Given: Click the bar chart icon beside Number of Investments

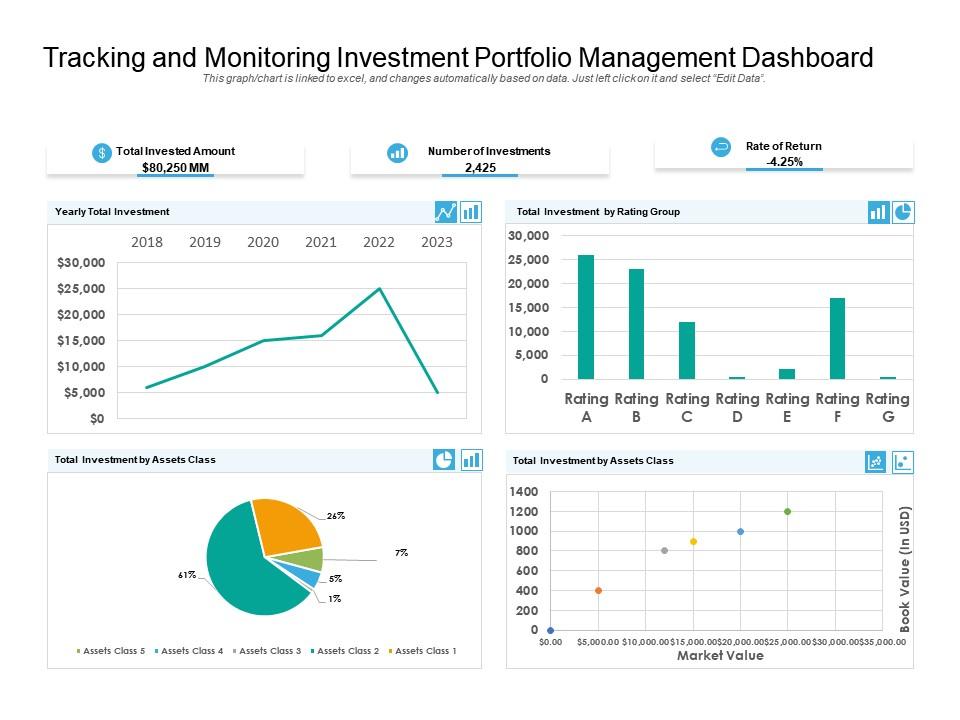Looking at the screenshot, I should [397, 152].
